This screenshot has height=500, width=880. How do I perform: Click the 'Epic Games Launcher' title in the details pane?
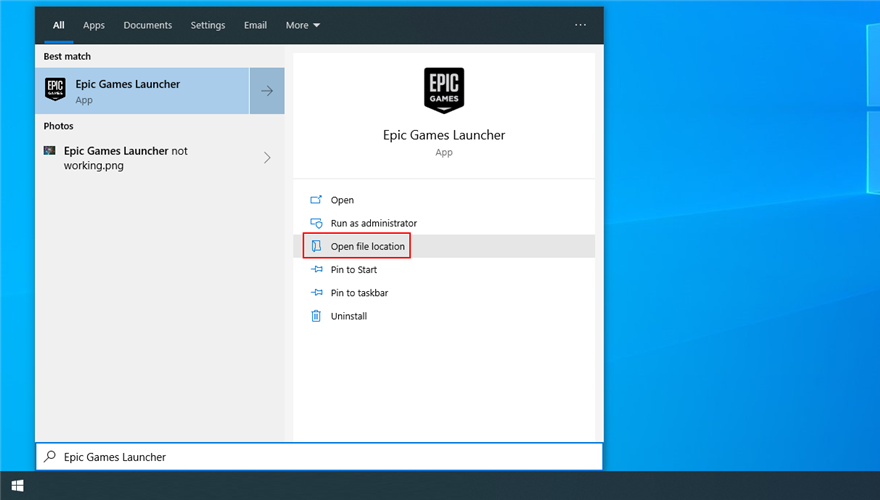tap(444, 135)
